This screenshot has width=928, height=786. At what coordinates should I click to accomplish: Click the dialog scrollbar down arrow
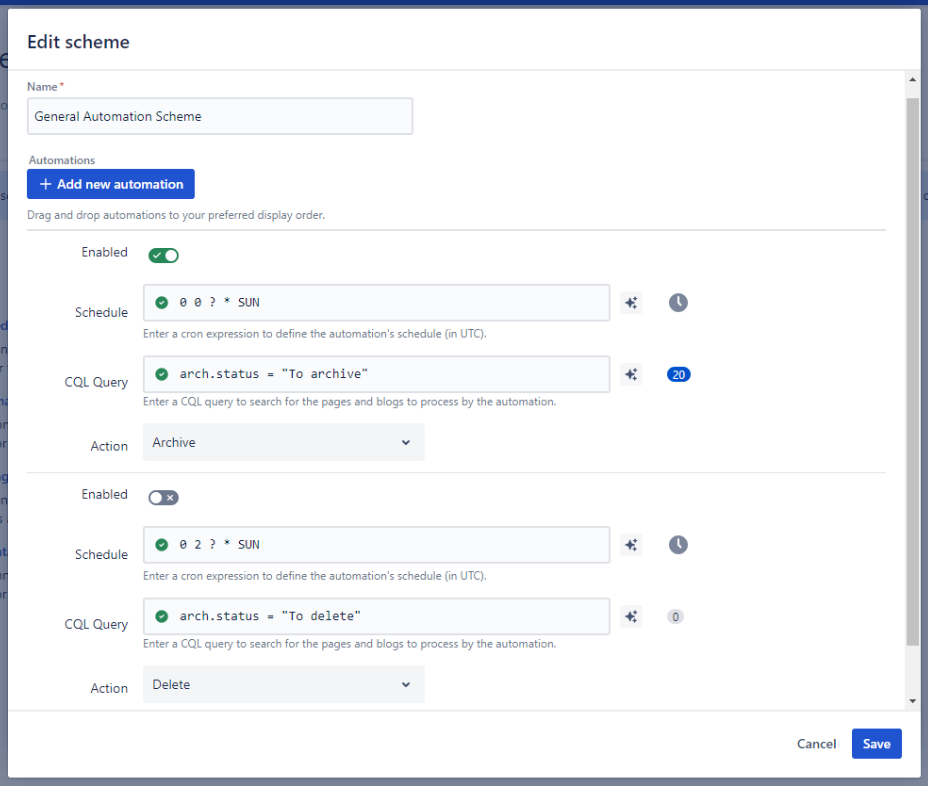point(912,701)
